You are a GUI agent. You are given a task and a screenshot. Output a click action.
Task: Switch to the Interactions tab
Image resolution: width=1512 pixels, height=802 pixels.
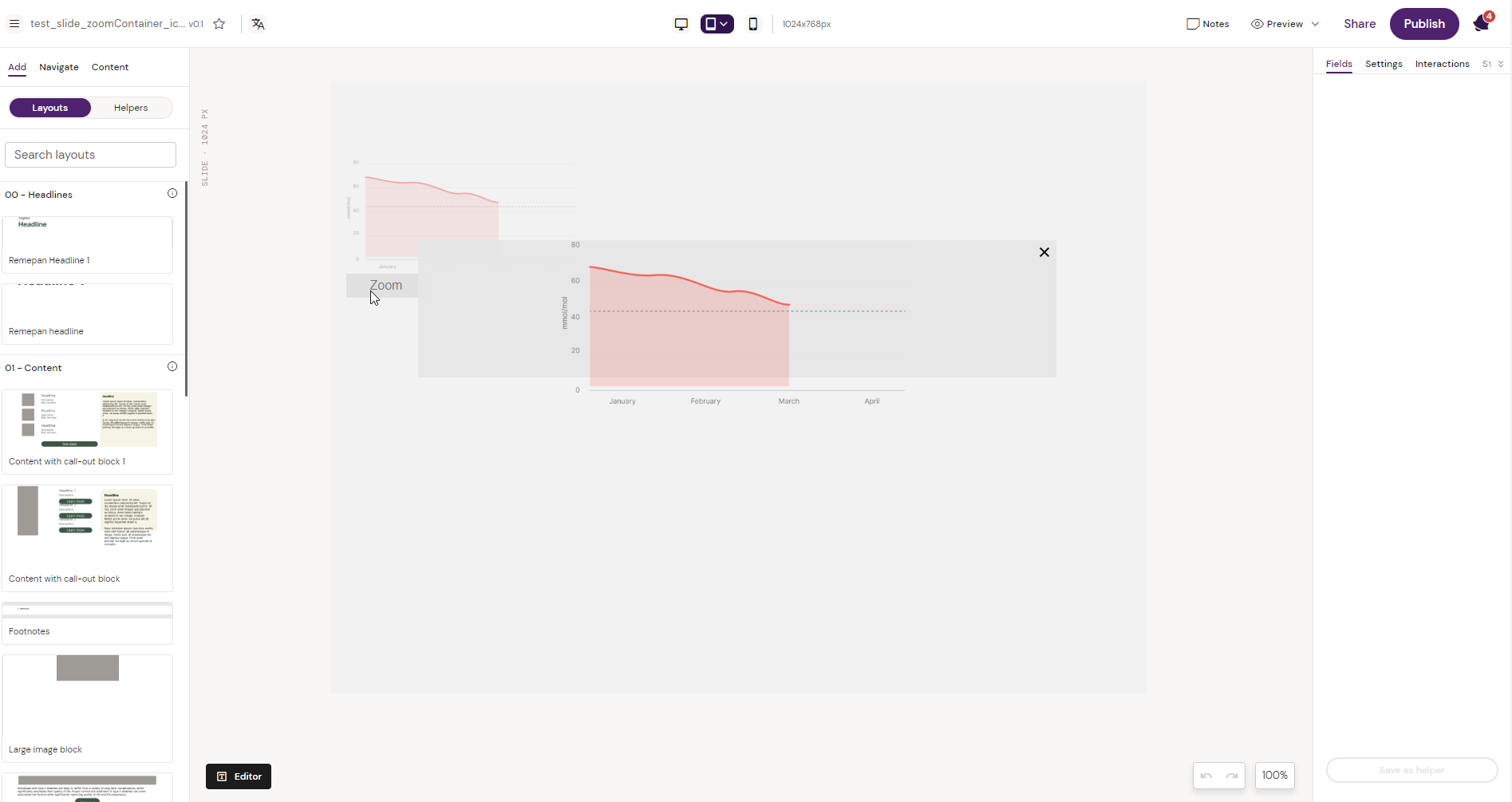coord(1442,64)
